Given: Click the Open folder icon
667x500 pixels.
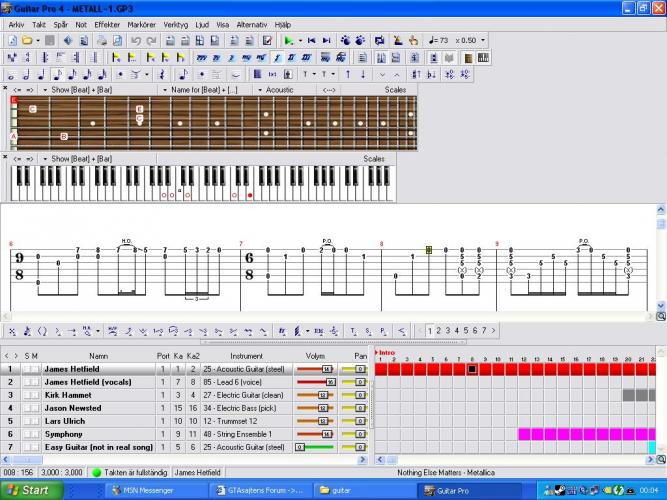Looking at the screenshot, I should pyautogui.click(x=27, y=40).
